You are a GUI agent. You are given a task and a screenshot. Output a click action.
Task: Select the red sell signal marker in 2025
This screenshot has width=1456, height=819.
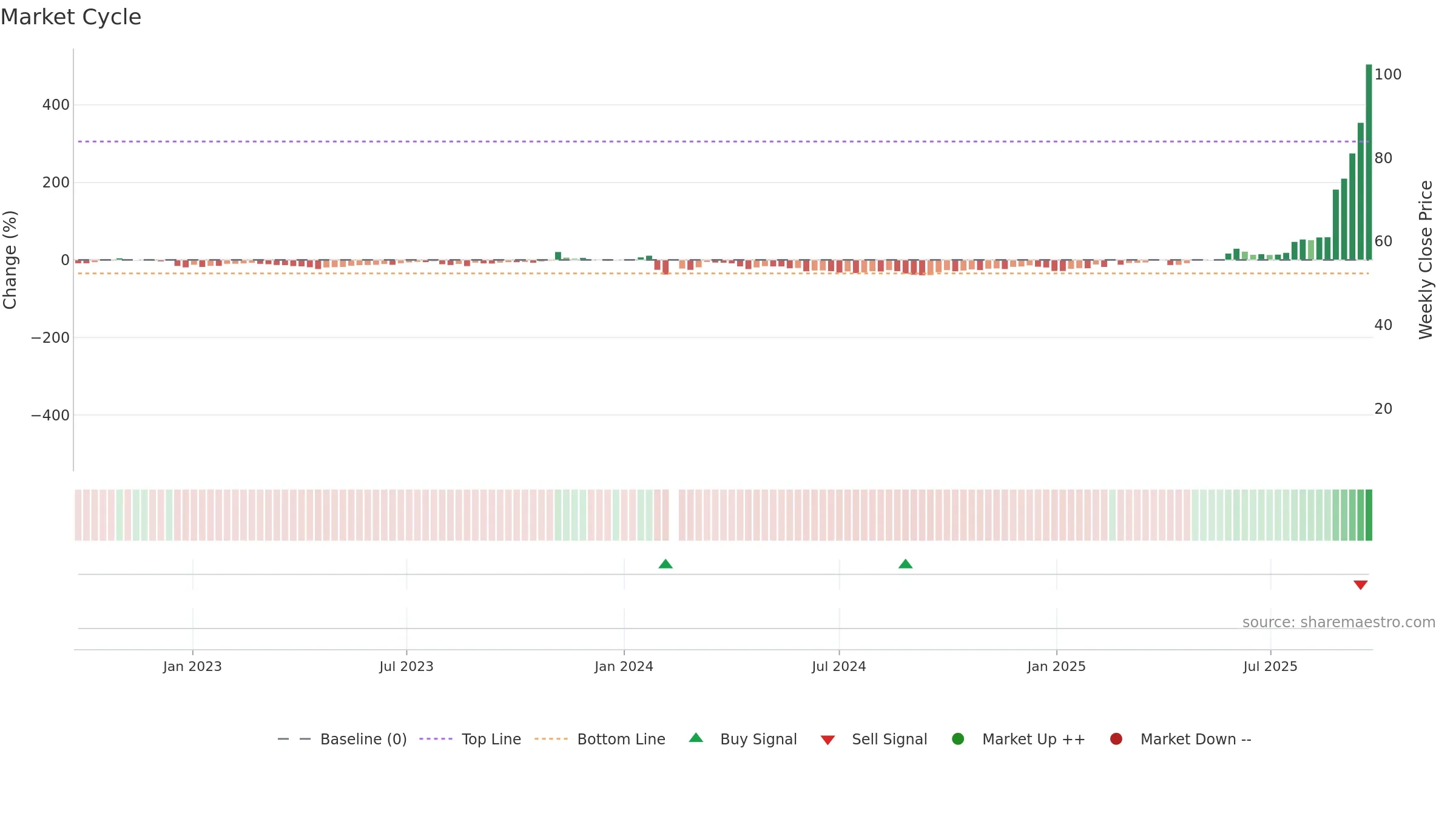click(1360, 585)
